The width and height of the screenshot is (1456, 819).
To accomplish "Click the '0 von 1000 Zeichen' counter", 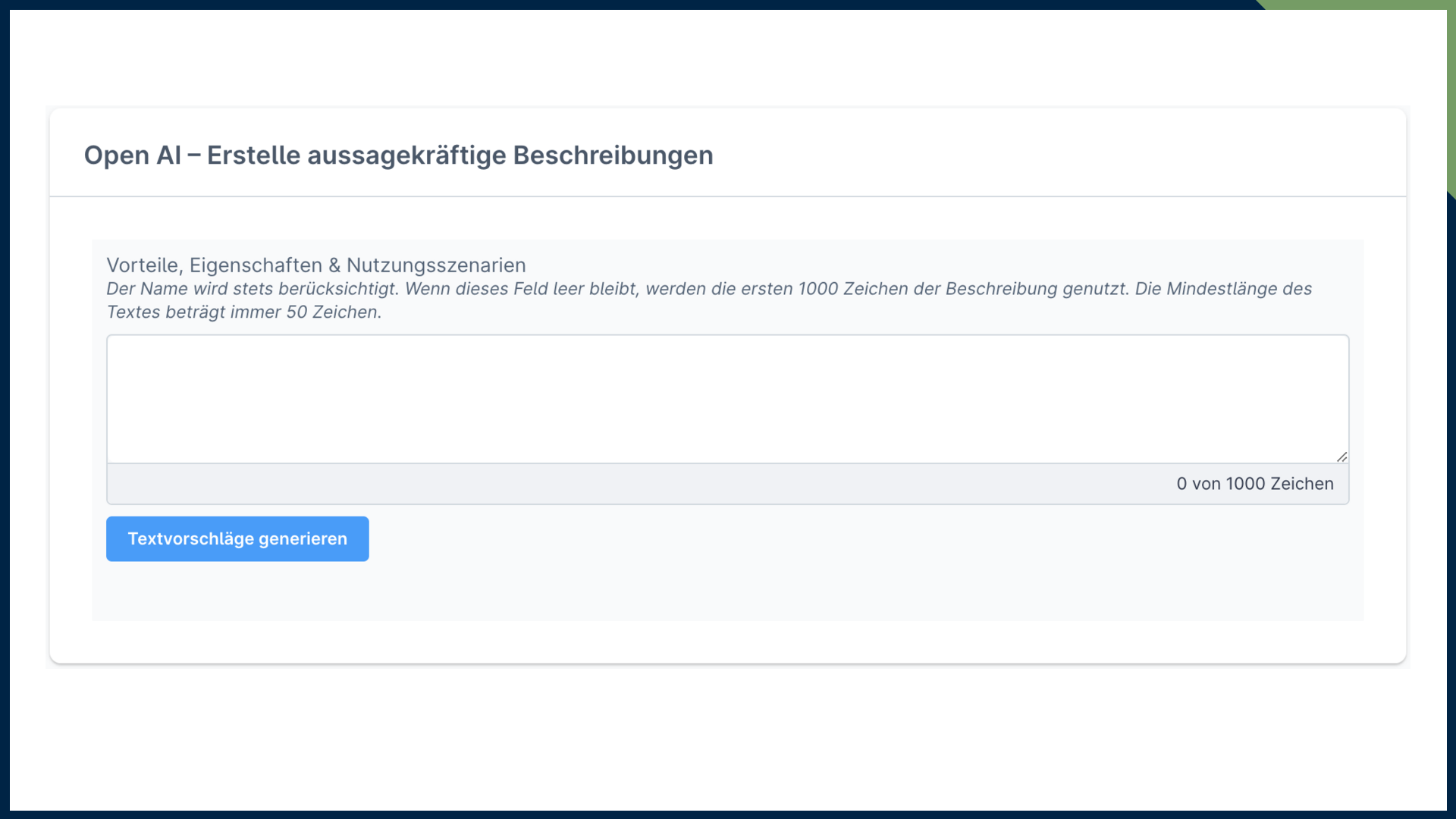I will (1254, 484).
